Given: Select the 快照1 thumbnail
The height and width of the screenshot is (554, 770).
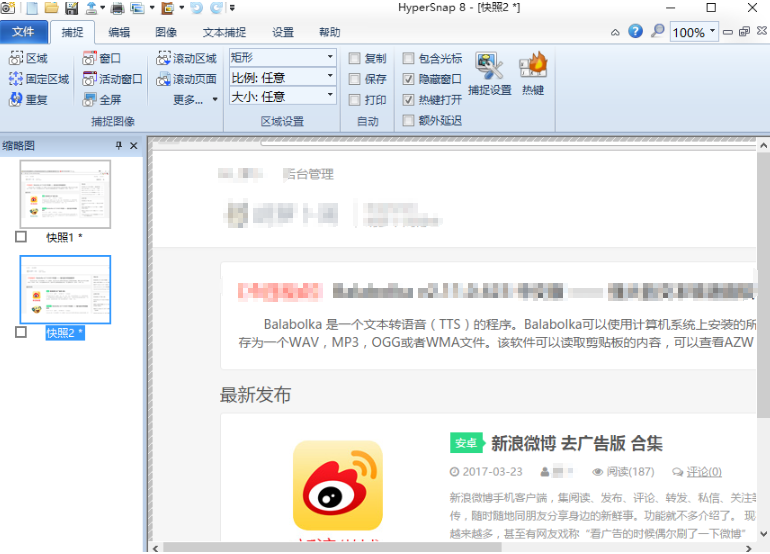Looking at the screenshot, I should pyautogui.click(x=65, y=194).
